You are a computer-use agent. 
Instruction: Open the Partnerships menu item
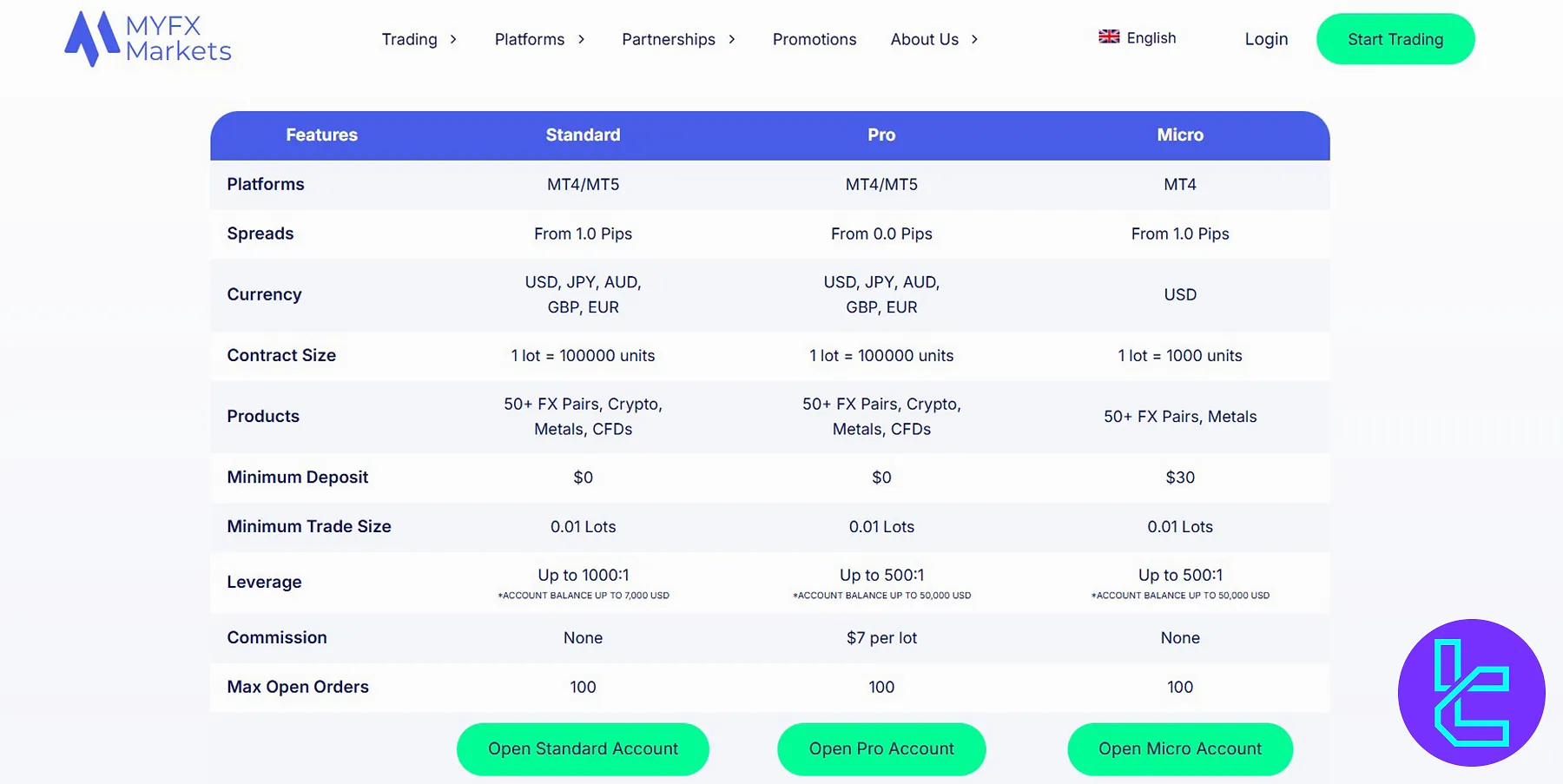[669, 39]
